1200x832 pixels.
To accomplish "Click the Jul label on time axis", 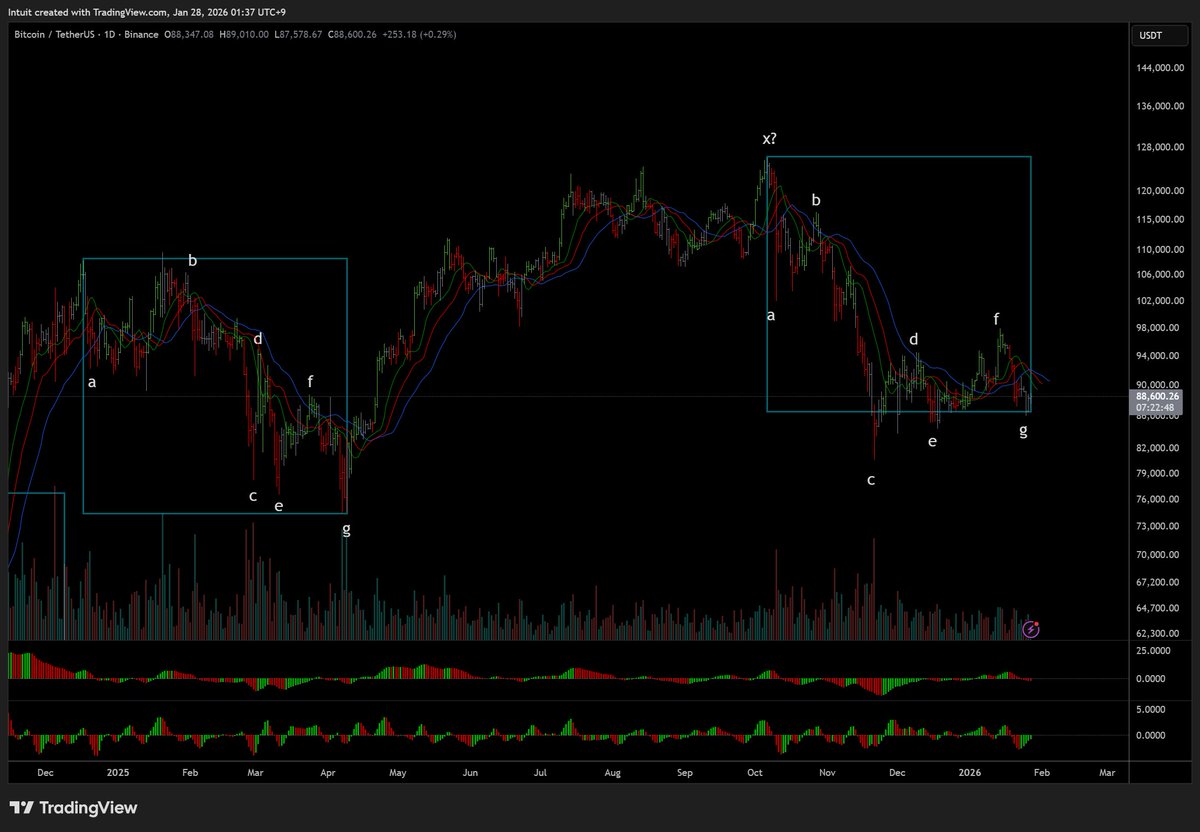I will (x=541, y=773).
